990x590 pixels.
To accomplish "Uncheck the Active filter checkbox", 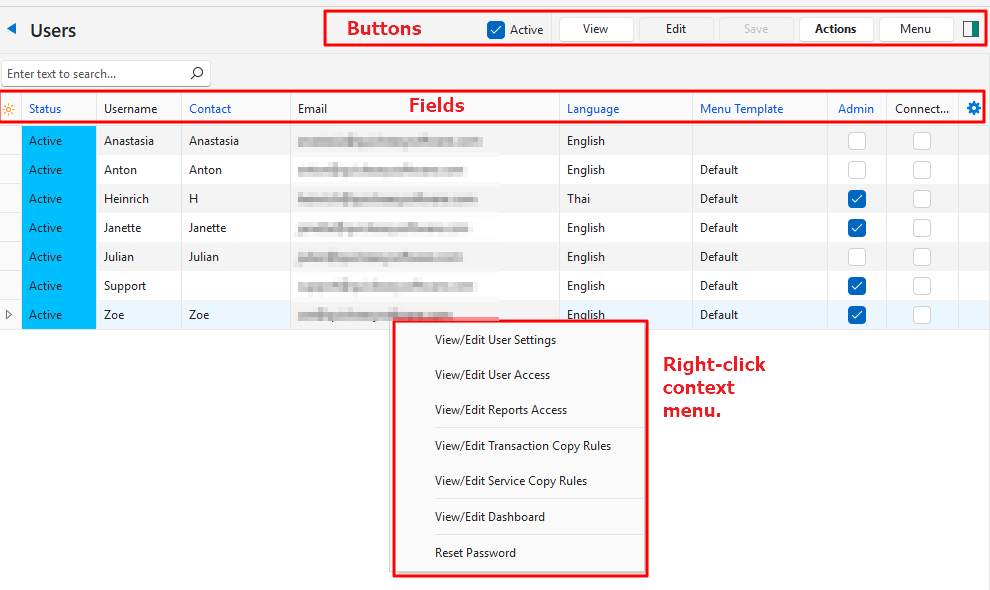I will click(496, 29).
